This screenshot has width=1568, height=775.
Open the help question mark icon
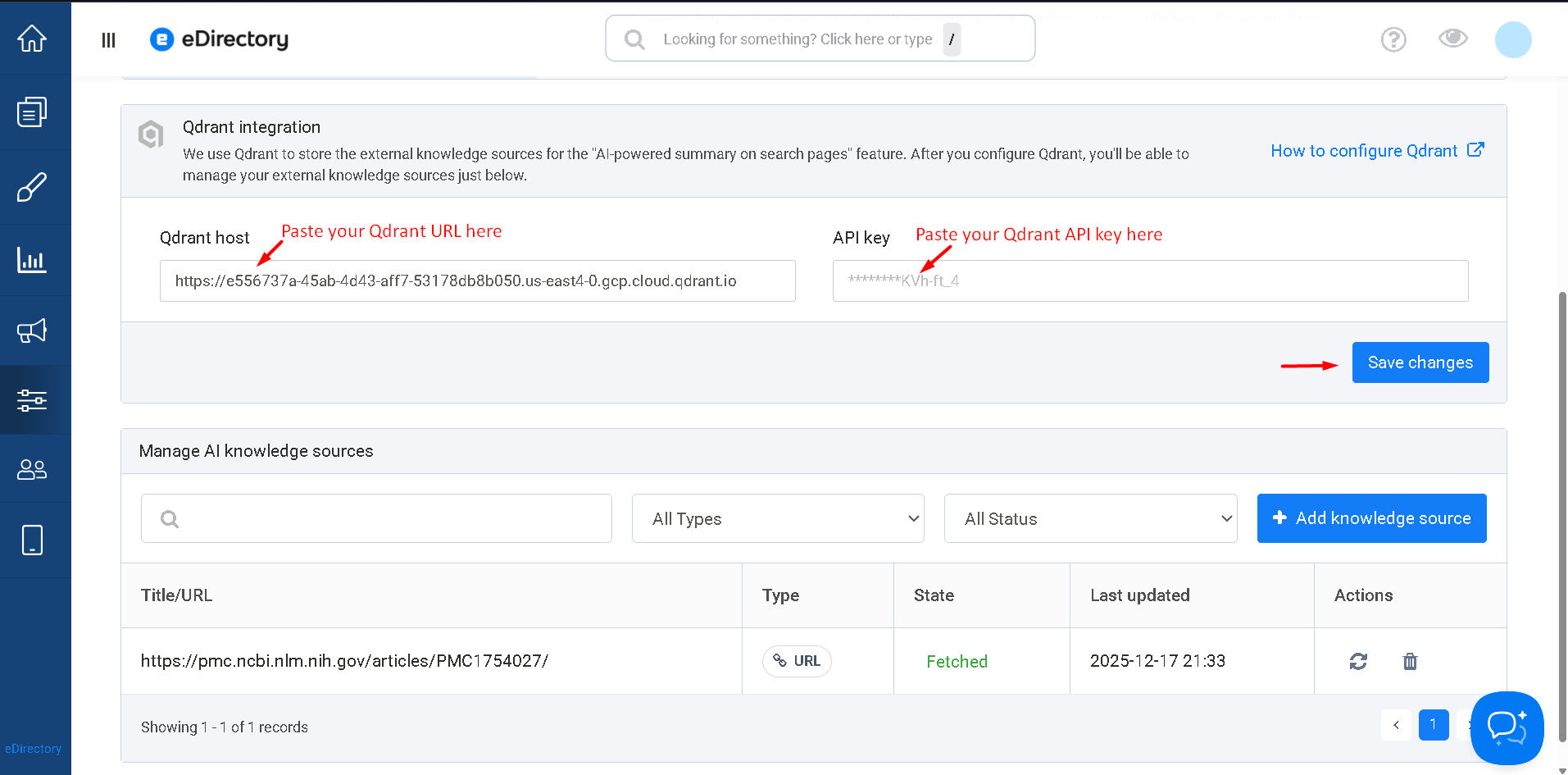(x=1393, y=39)
